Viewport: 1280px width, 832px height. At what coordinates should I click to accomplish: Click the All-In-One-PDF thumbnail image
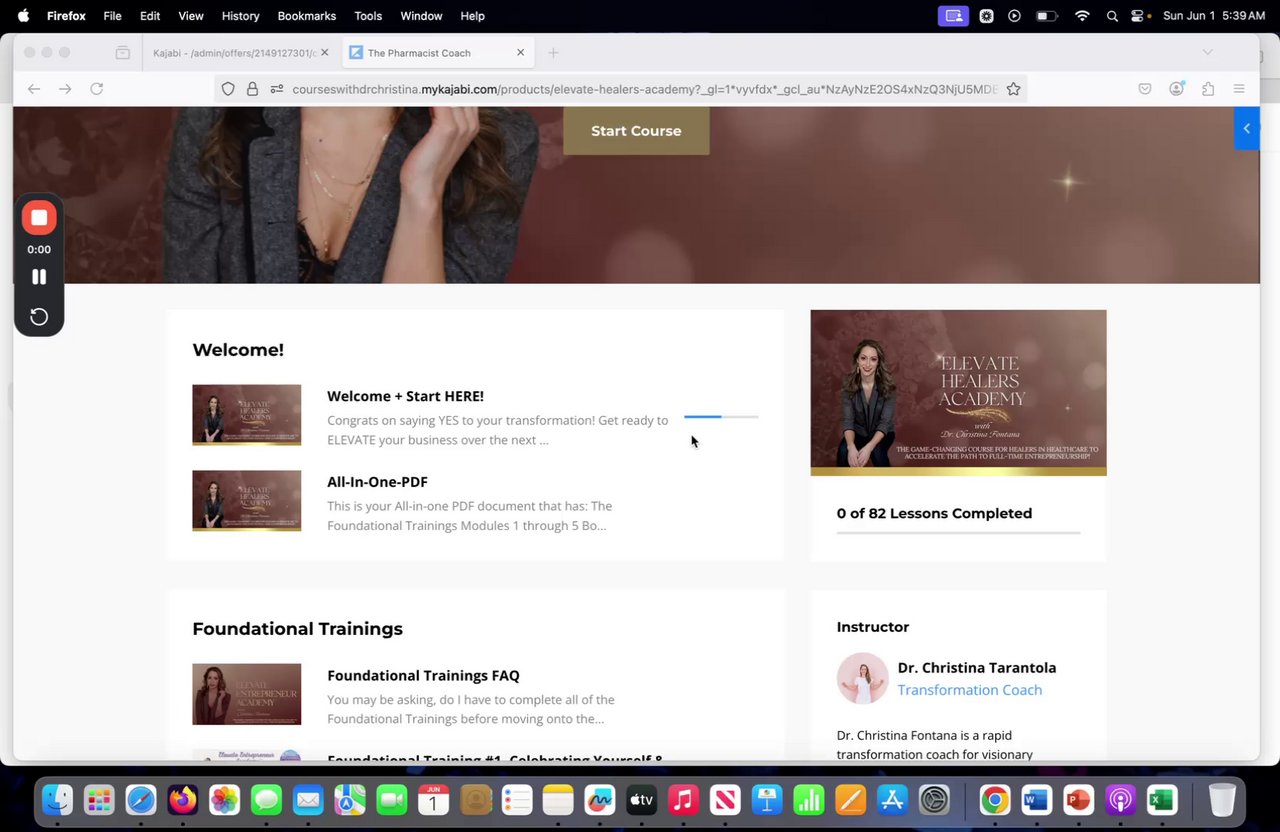(247, 501)
